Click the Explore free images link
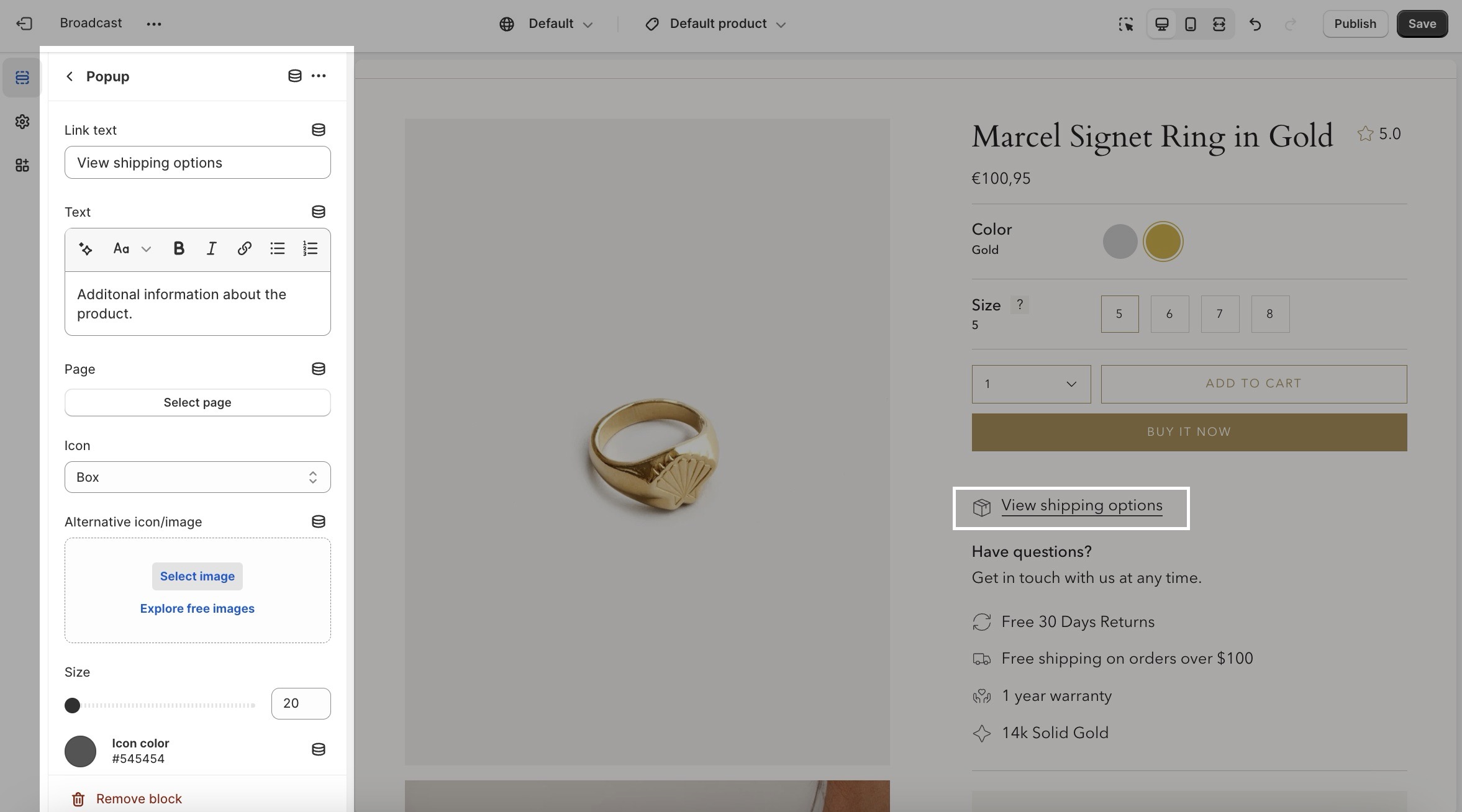 [x=198, y=608]
